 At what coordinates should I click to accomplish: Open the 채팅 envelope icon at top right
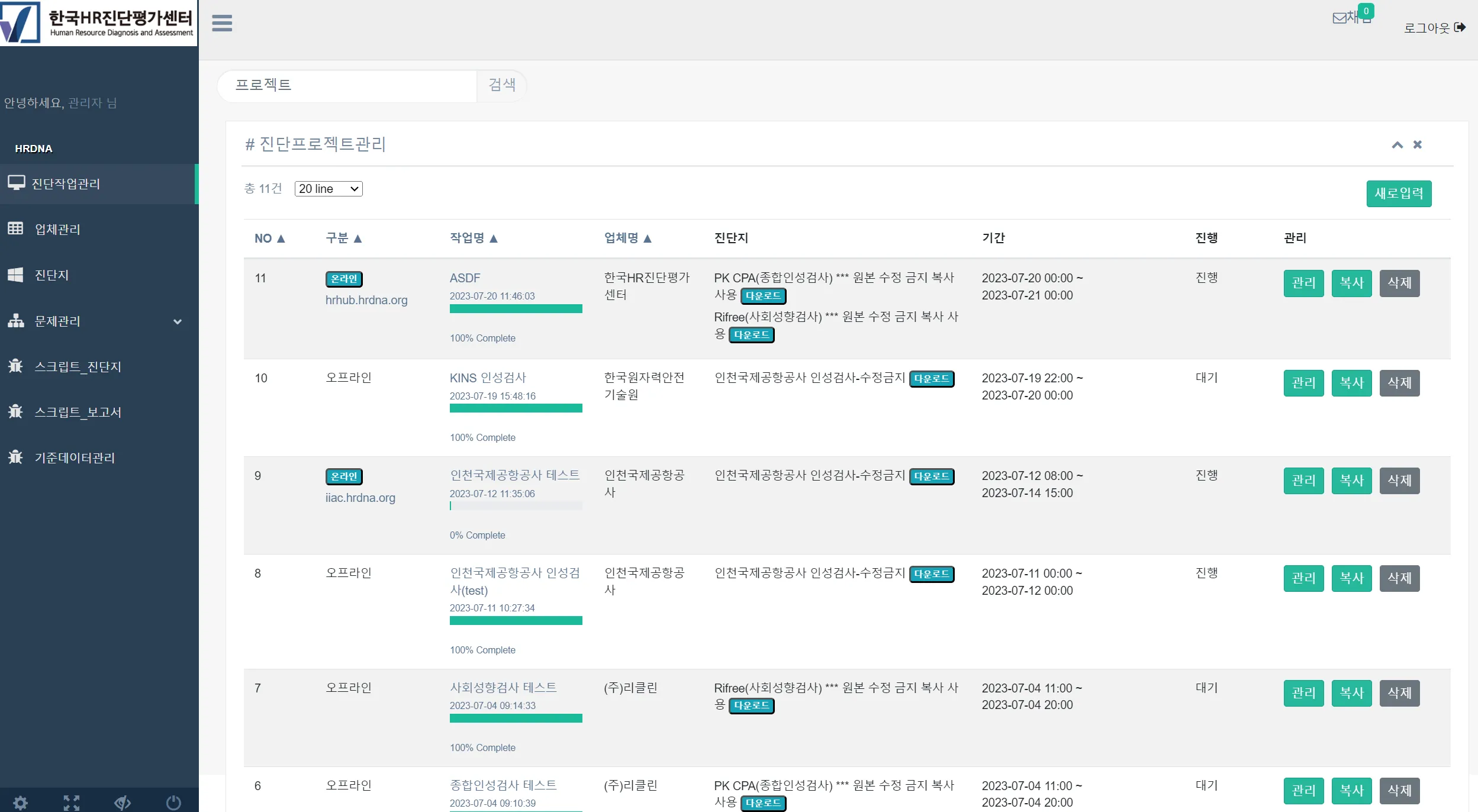click(x=1339, y=18)
